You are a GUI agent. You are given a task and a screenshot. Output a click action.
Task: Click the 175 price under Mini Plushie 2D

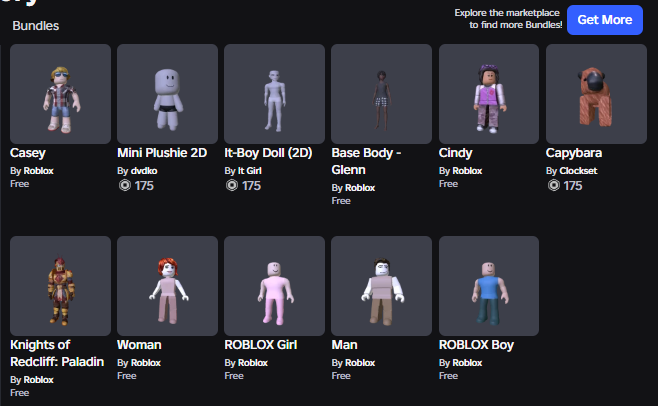click(x=144, y=186)
